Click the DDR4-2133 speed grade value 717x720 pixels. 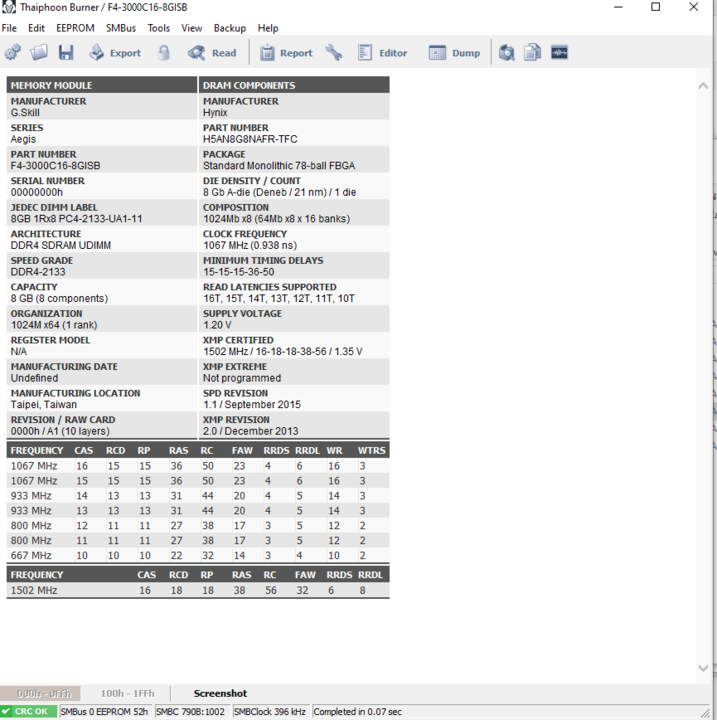[38, 272]
